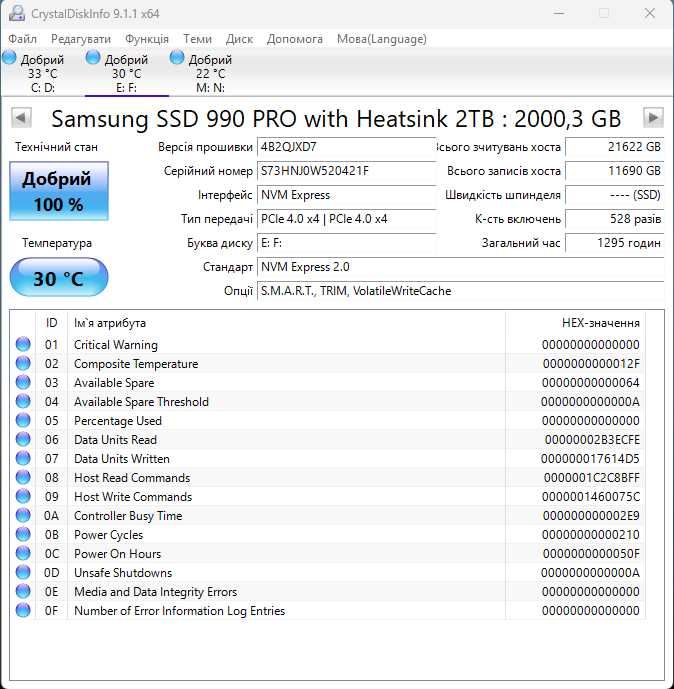The height and width of the screenshot is (689, 674).
Task: Select the Data Units Written attribute name
Action: pos(122,459)
